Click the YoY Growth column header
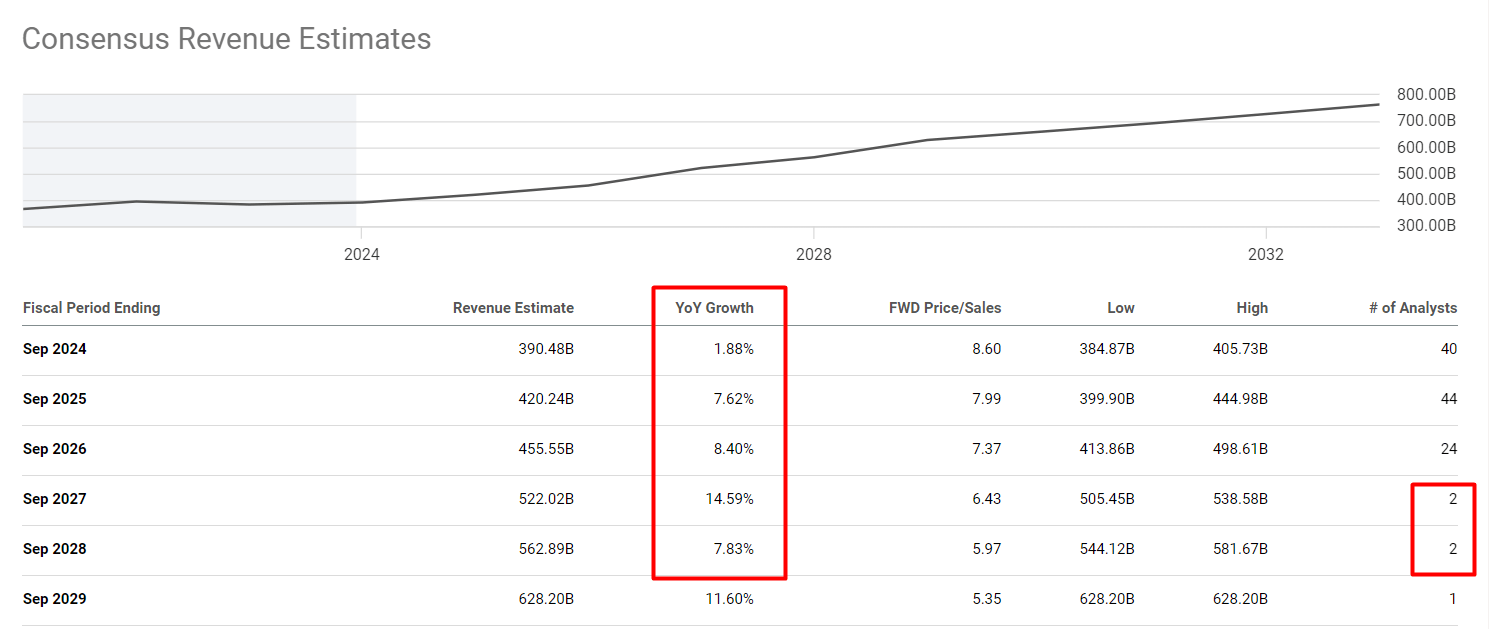The height and width of the screenshot is (629, 1489). (x=714, y=308)
